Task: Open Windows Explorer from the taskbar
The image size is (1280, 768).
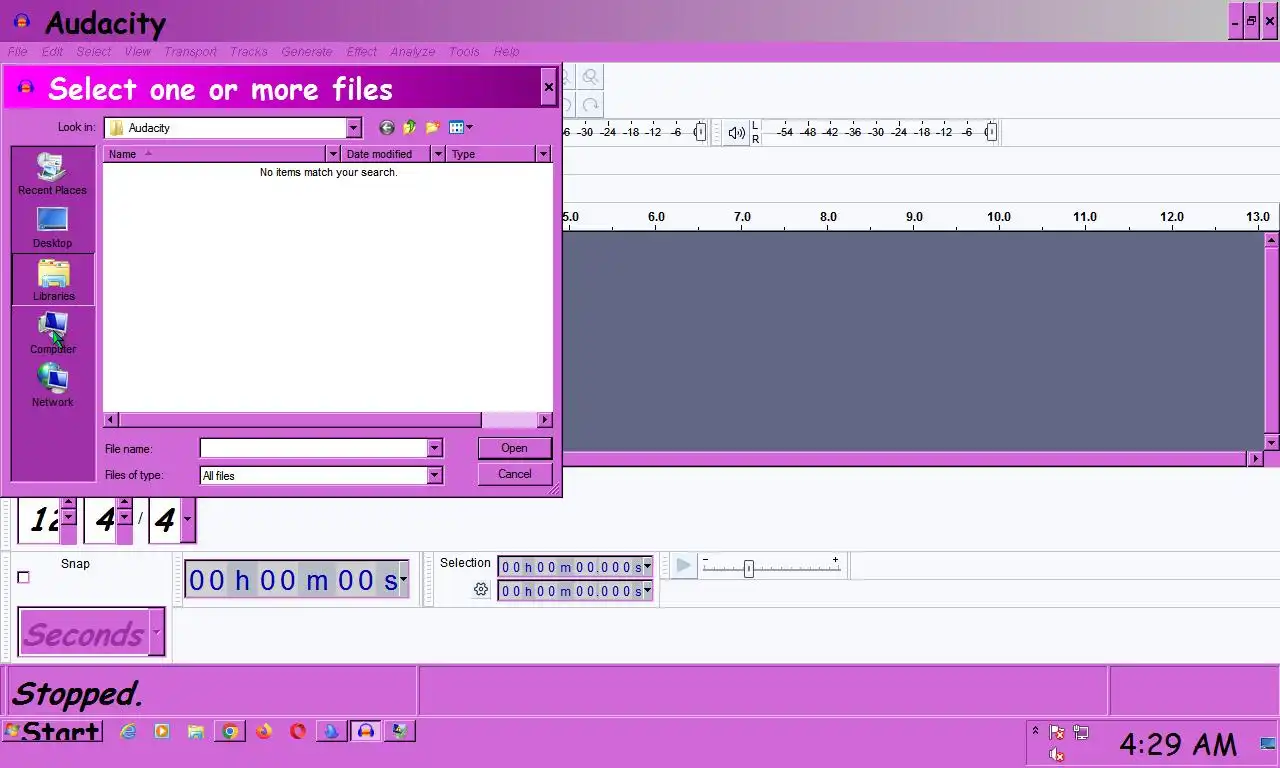Action: point(196,731)
